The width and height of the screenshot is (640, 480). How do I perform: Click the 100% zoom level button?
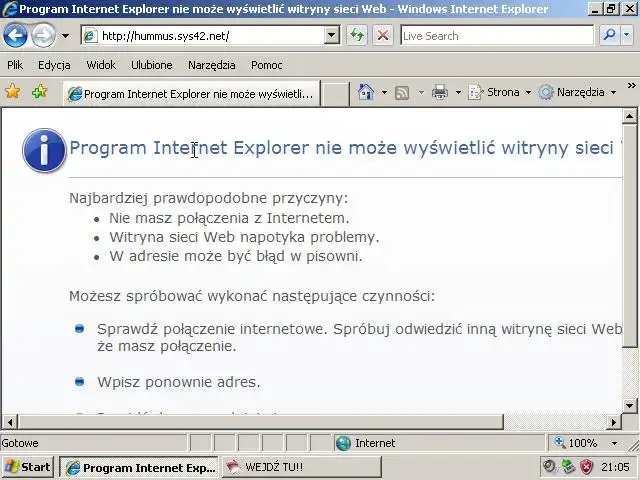click(x=576, y=443)
